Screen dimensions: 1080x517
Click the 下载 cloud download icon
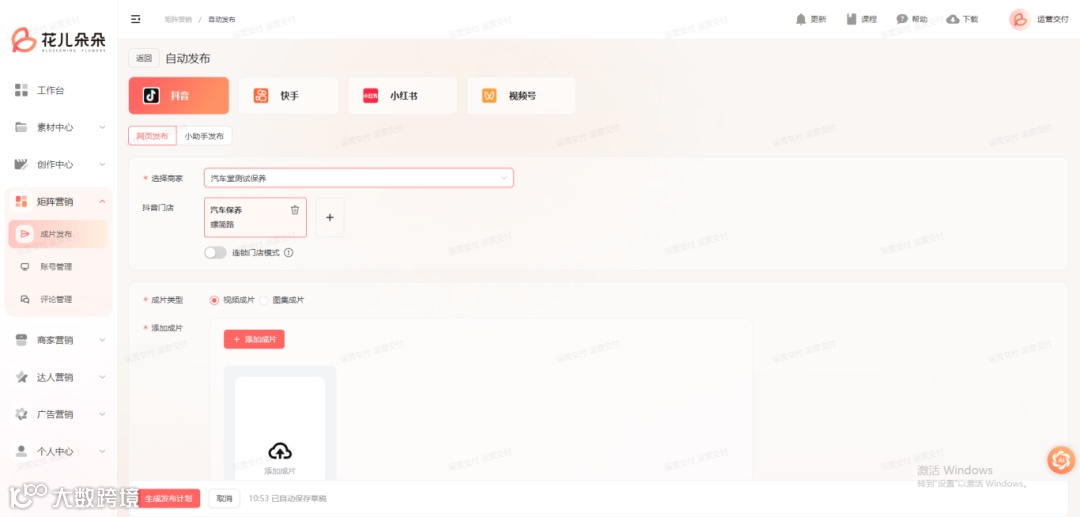click(x=953, y=19)
